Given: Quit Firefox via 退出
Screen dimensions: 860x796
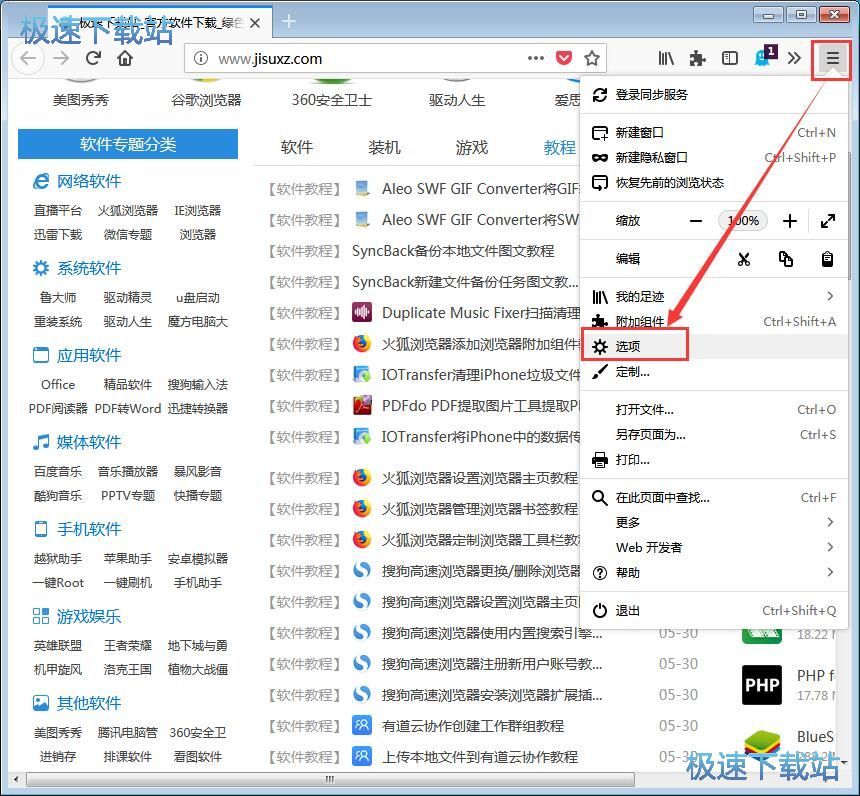Looking at the screenshot, I should 713,611.
